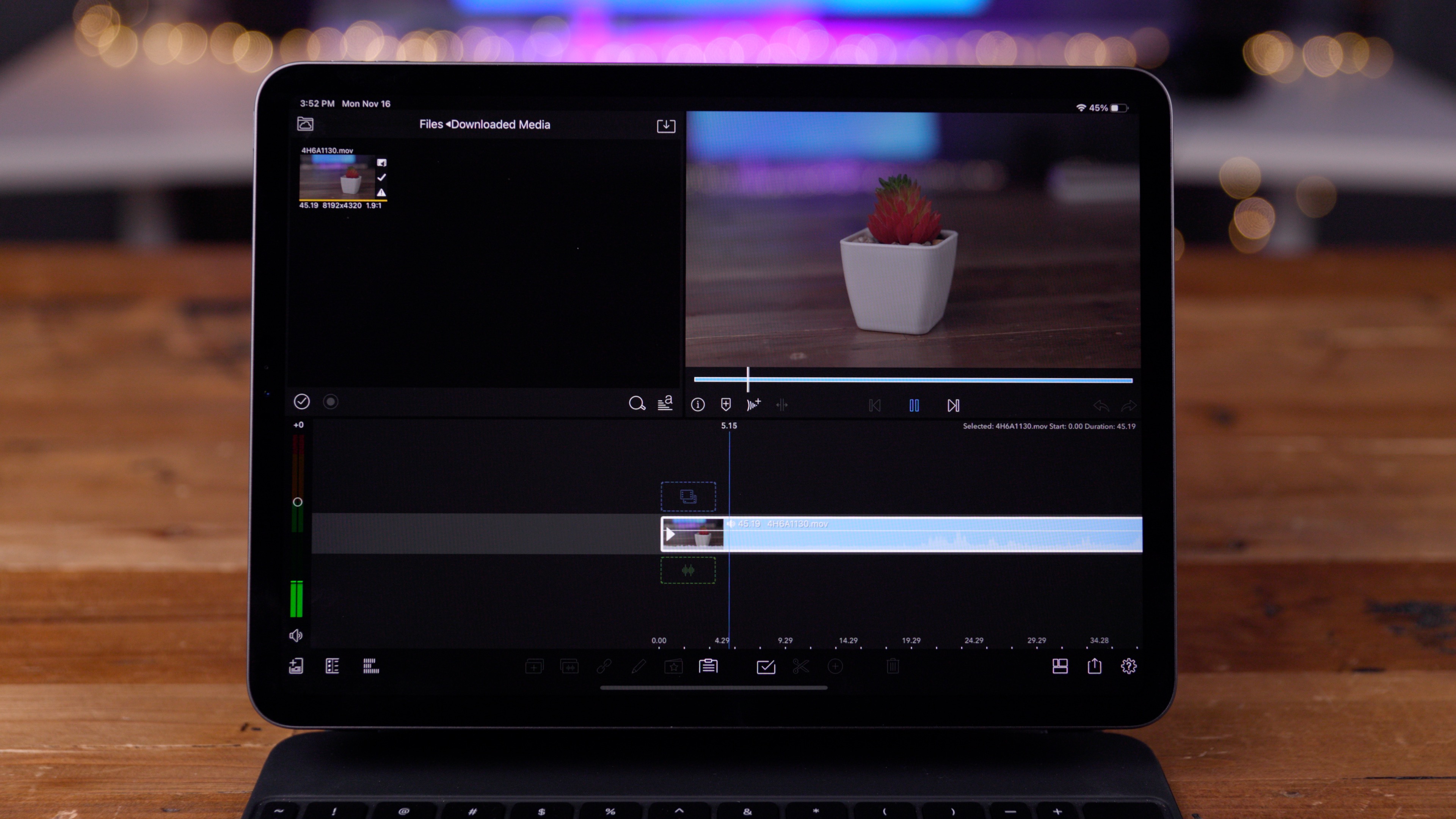Mute the speaker icon beside audio meters
The image size is (1456, 819).
point(297,636)
